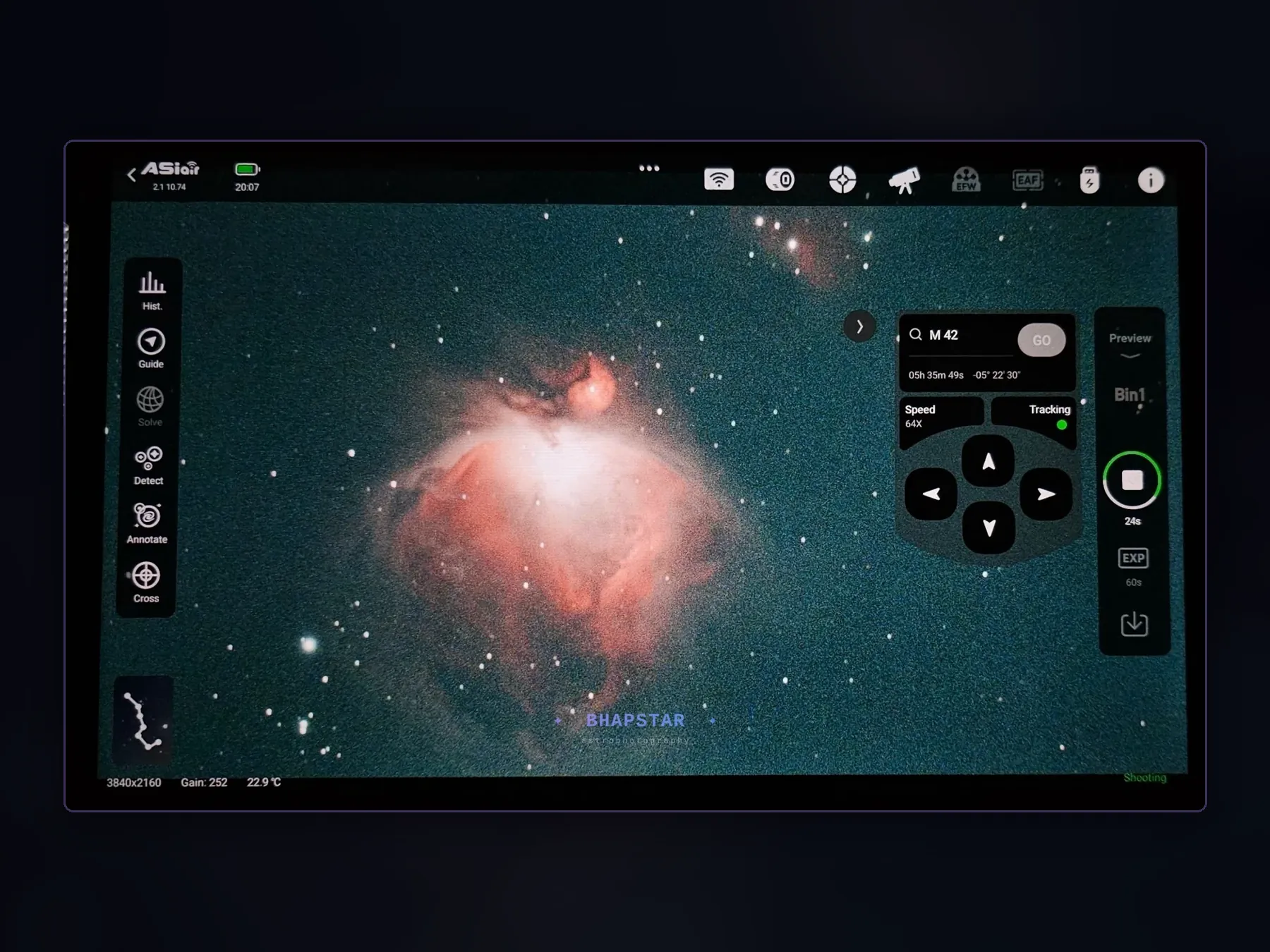Click the Gain: 252 value

204,782
